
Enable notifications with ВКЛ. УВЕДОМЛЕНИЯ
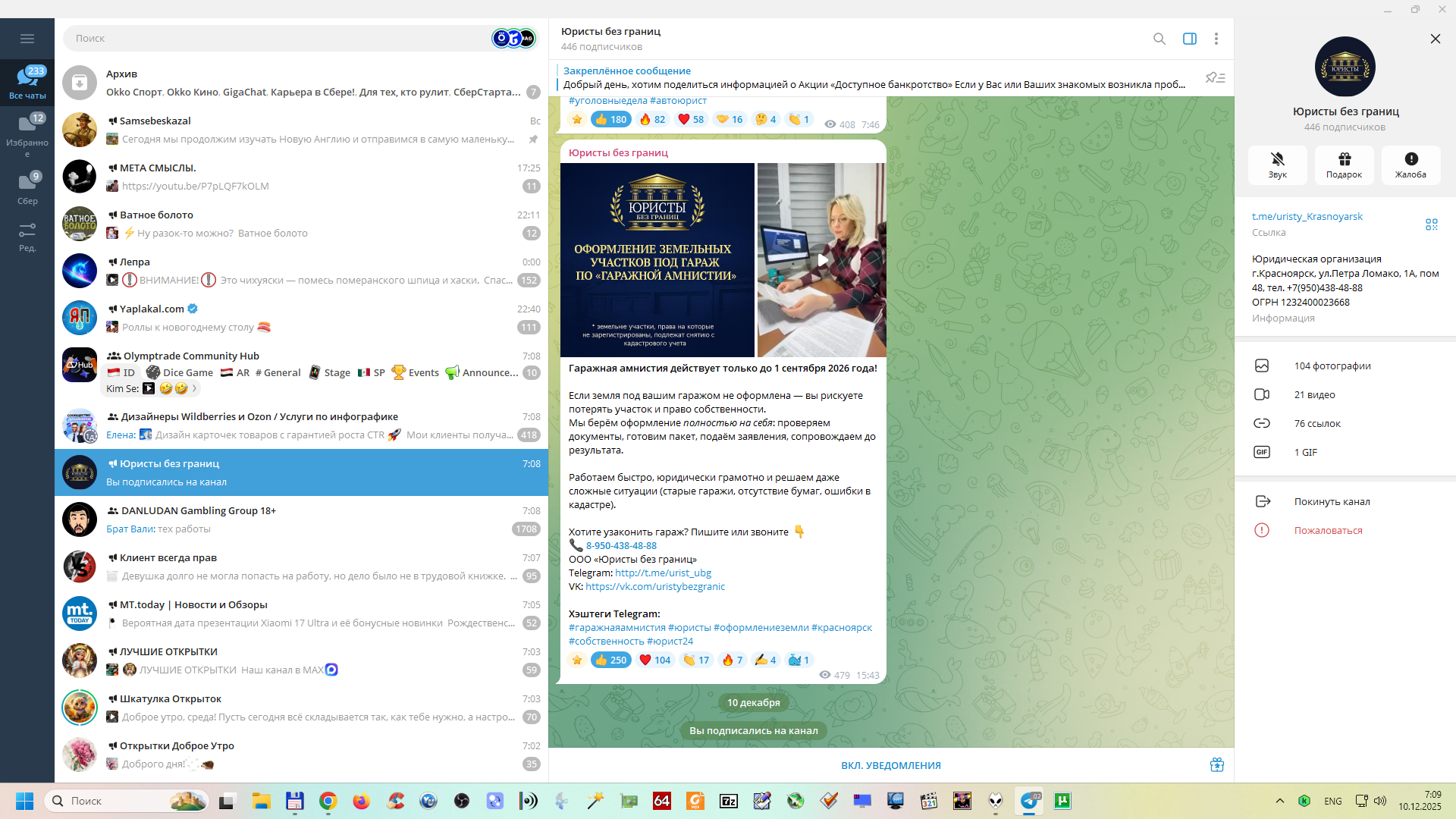[890, 766]
